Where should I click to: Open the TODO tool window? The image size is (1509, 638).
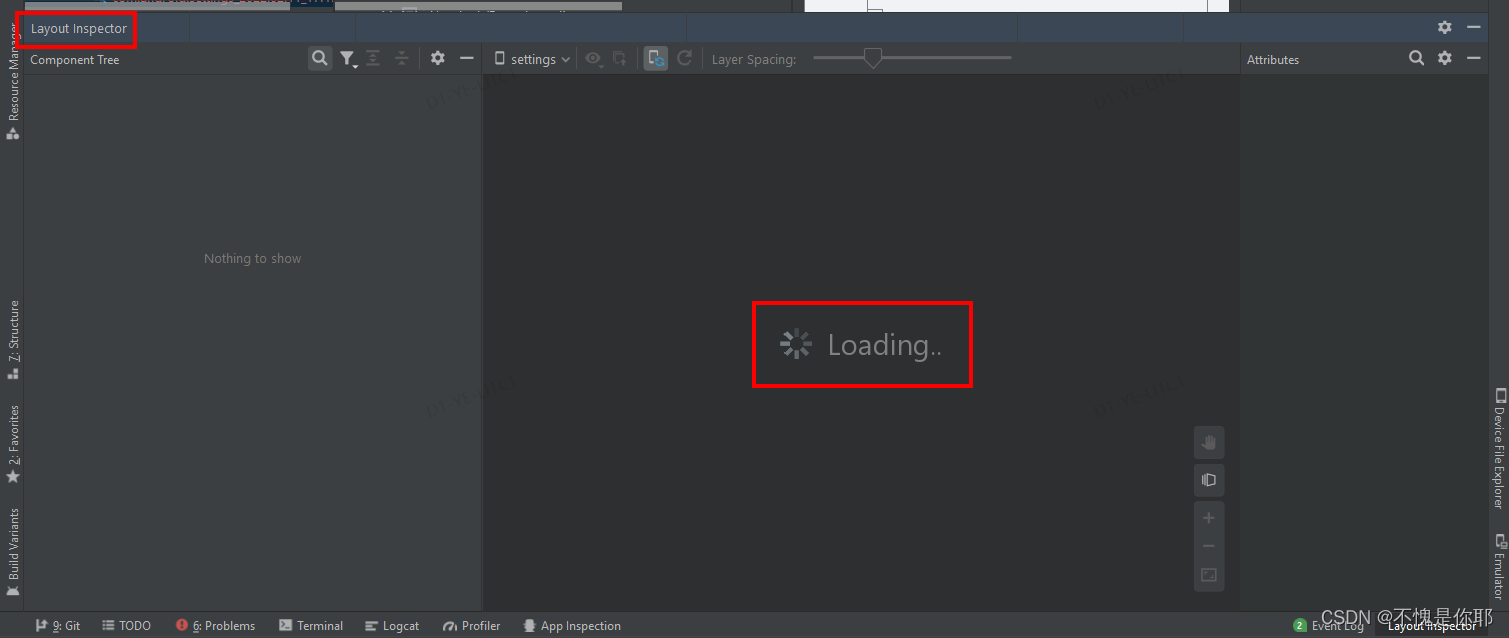pos(125,626)
